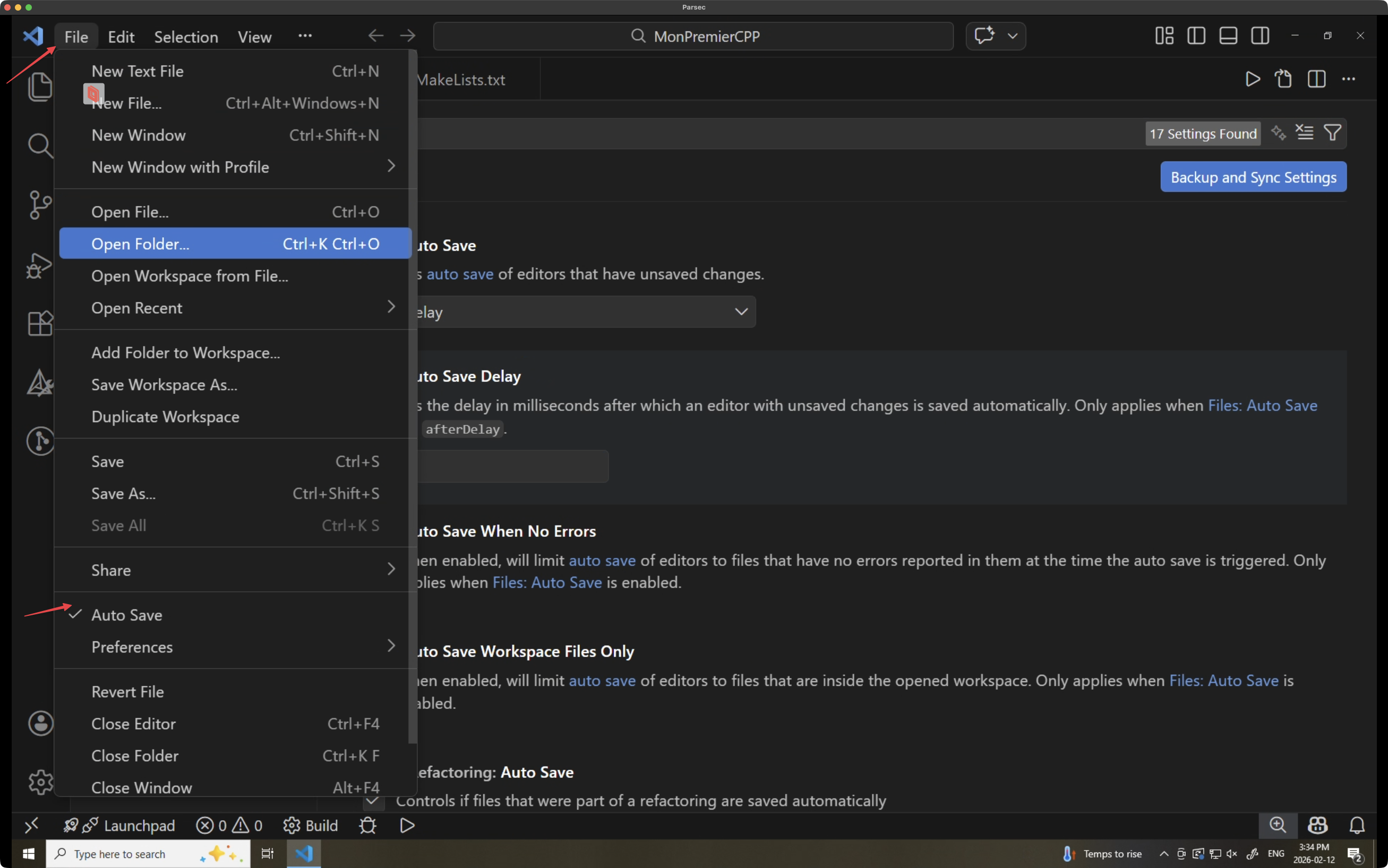This screenshot has height=868, width=1388.
Task: Open the Customize Layout icon
Action: click(1164, 36)
